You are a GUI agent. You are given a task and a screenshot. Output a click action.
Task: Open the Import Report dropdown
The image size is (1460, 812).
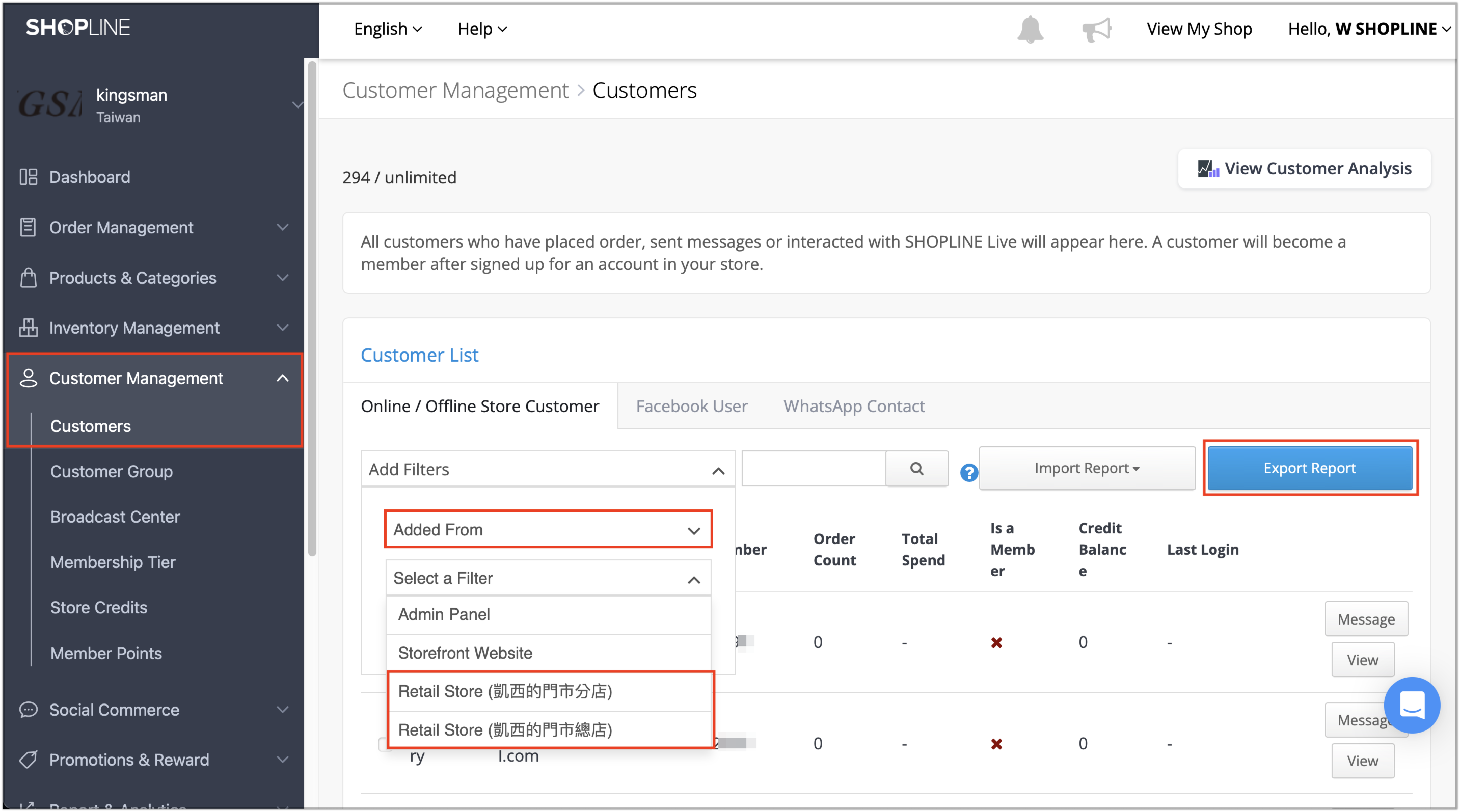(x=1087, y=468)
